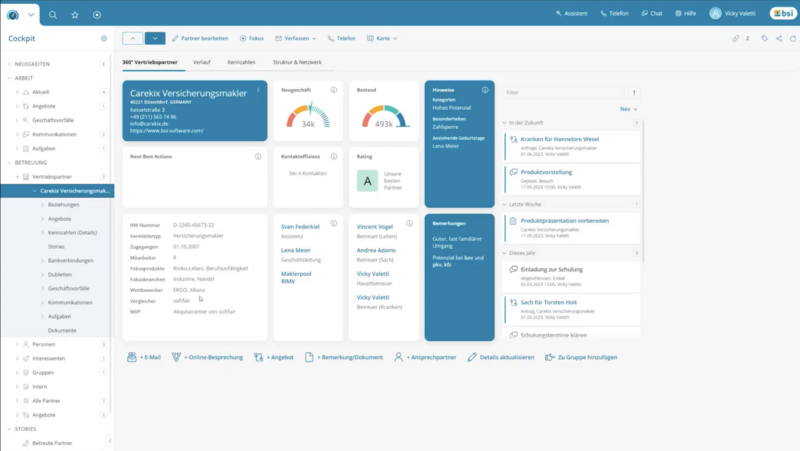This screenshot has width=800, height=451.
Task: Open the Struktur & Netzwerk tab
Action: (x=297, y=62)
